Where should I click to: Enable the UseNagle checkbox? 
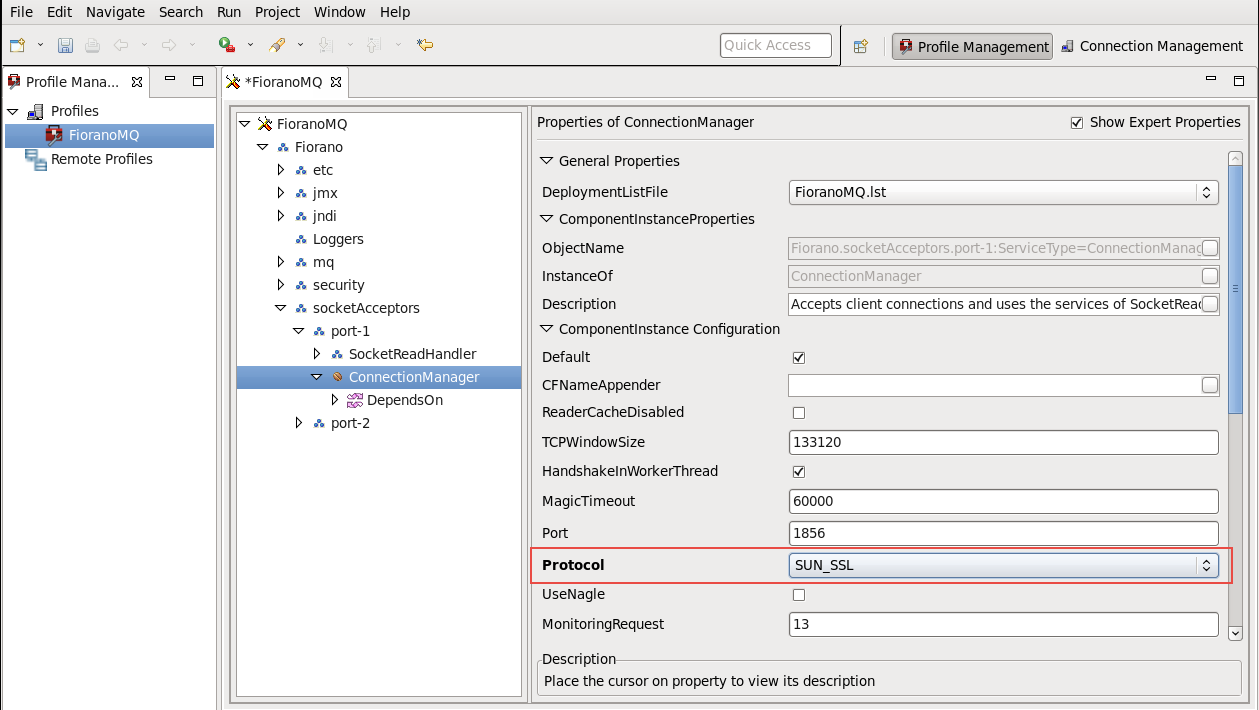pyautogui.click(x=799, y=595)
